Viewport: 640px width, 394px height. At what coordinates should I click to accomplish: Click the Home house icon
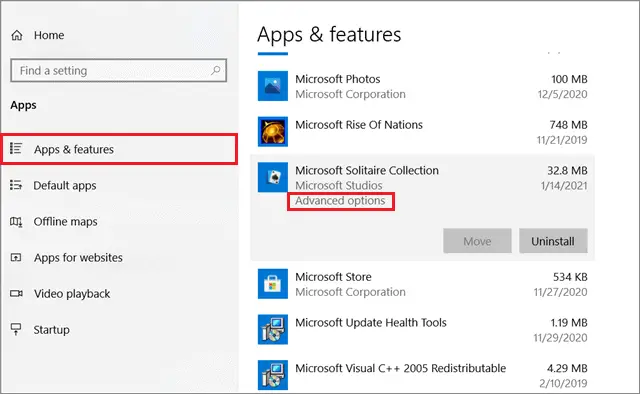click(x=17, y=36)
